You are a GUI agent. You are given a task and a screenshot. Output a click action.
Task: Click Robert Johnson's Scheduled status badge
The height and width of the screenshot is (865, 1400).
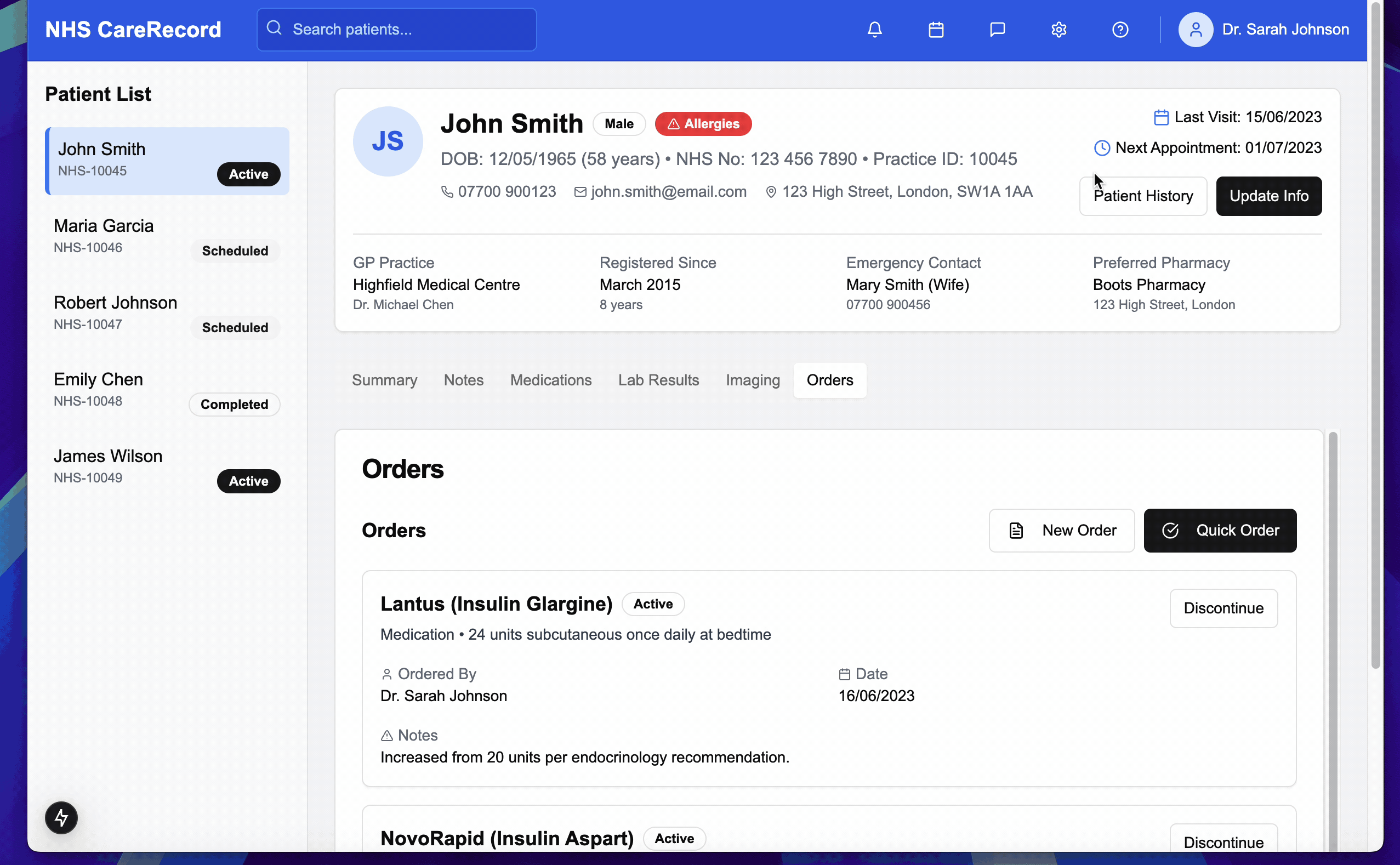click(235, 328)
